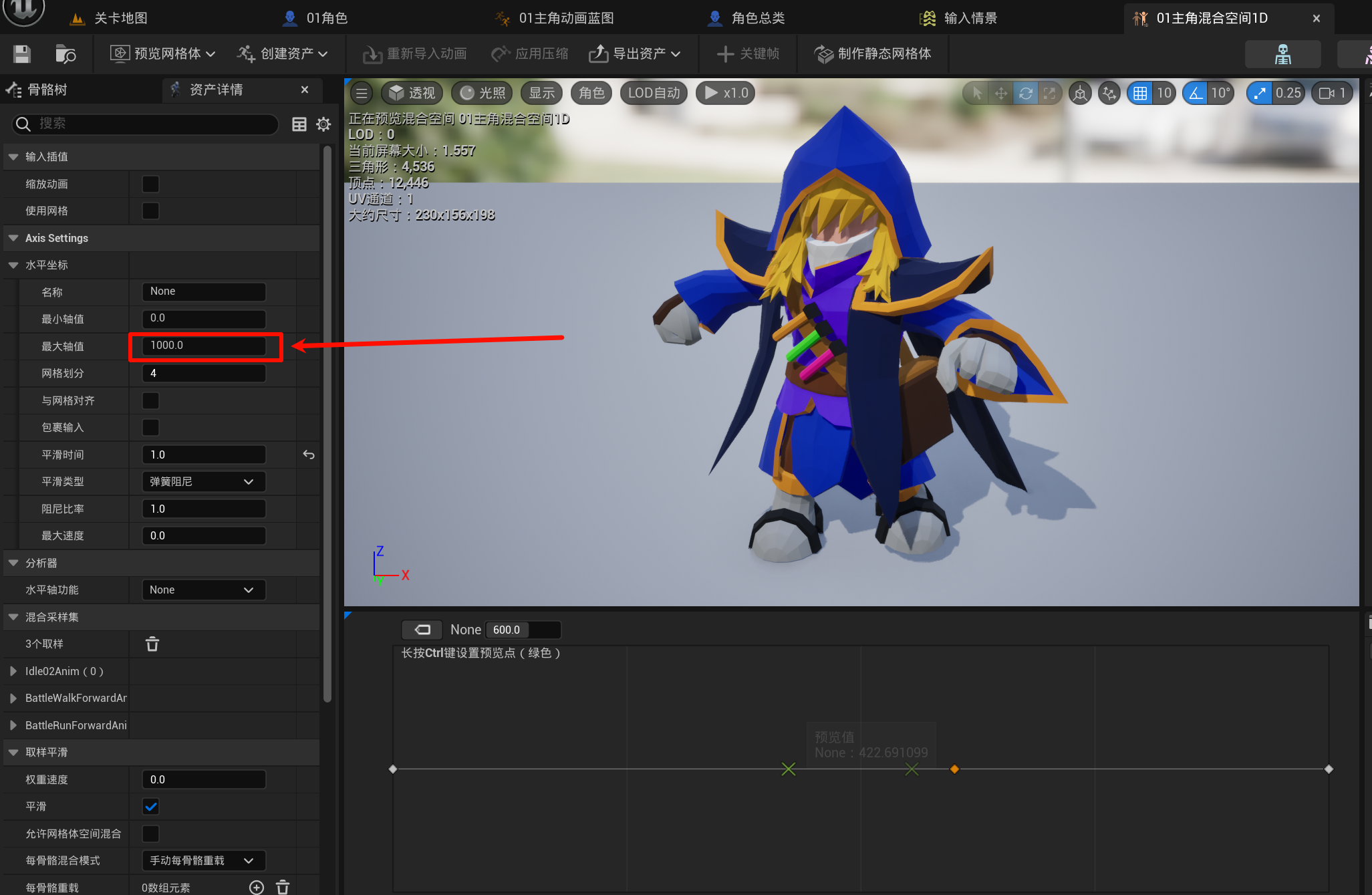Switch to the 01主角动画蓝图 tab
Viewport: 1372px width, 895px height.
click(x=565, y=18)
